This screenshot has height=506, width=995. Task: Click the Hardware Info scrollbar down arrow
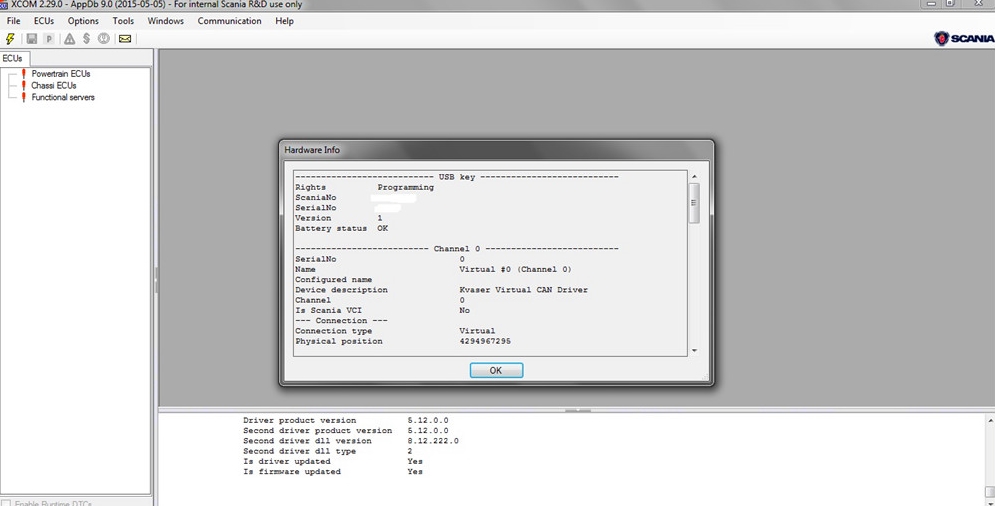click(694, 351)
